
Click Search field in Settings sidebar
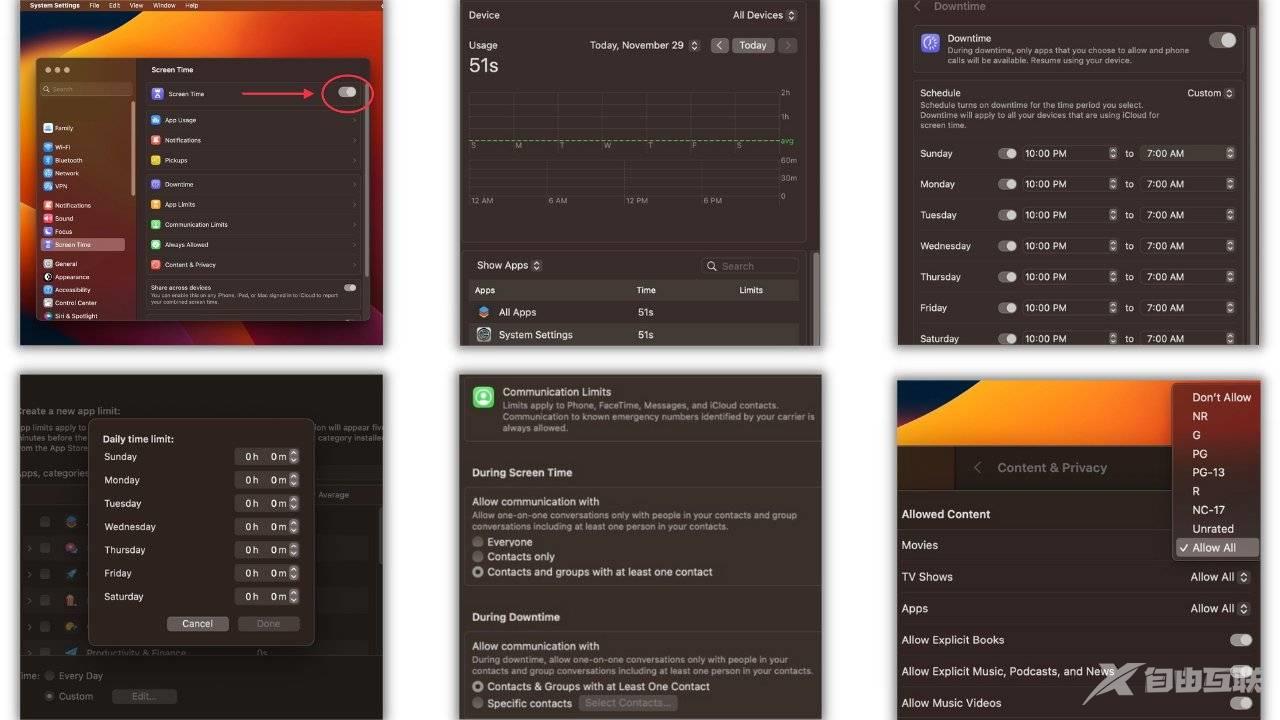click(86, 89)
